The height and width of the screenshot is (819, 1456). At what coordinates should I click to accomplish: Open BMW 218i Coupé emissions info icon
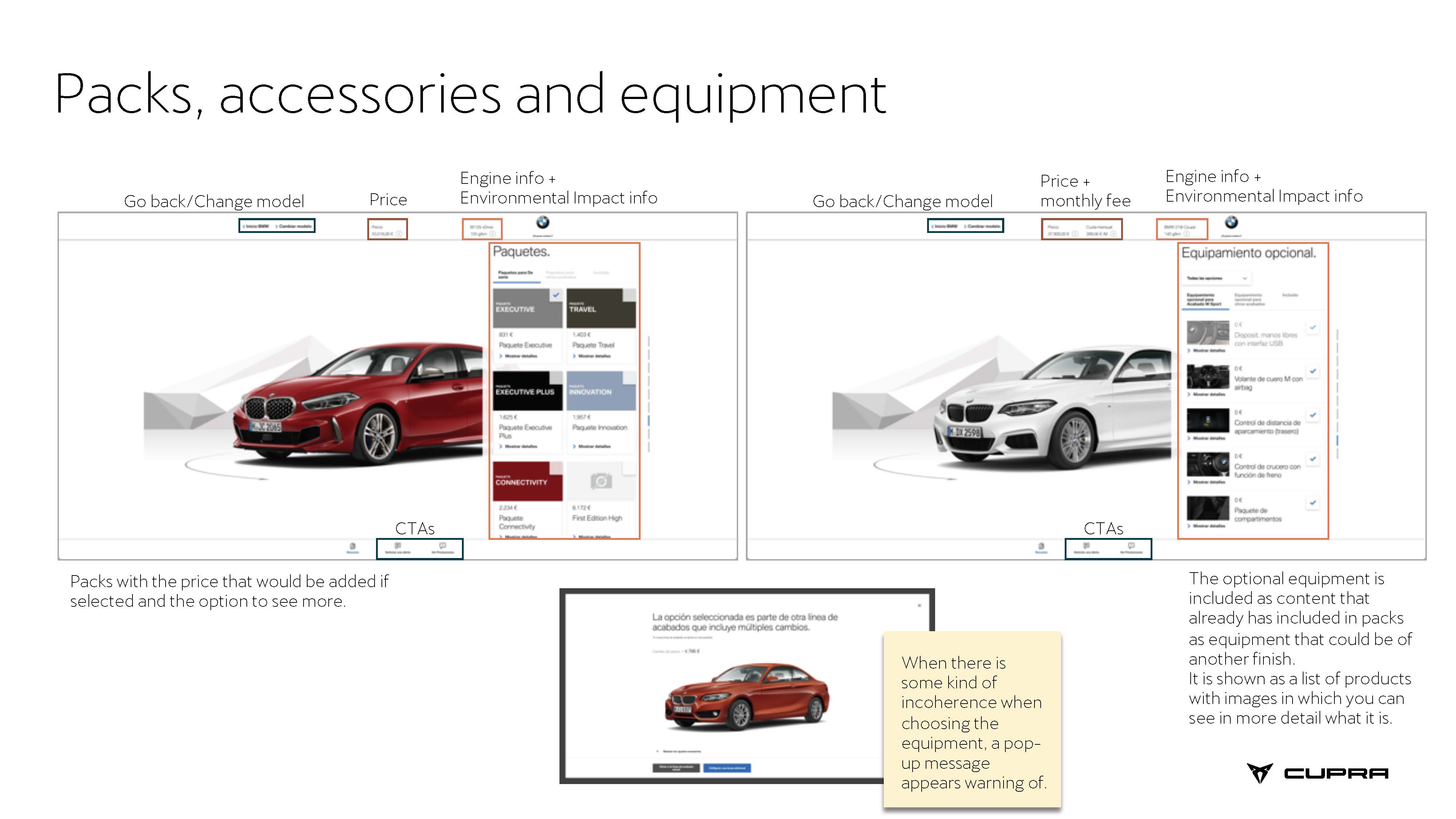coord(1186,233)
